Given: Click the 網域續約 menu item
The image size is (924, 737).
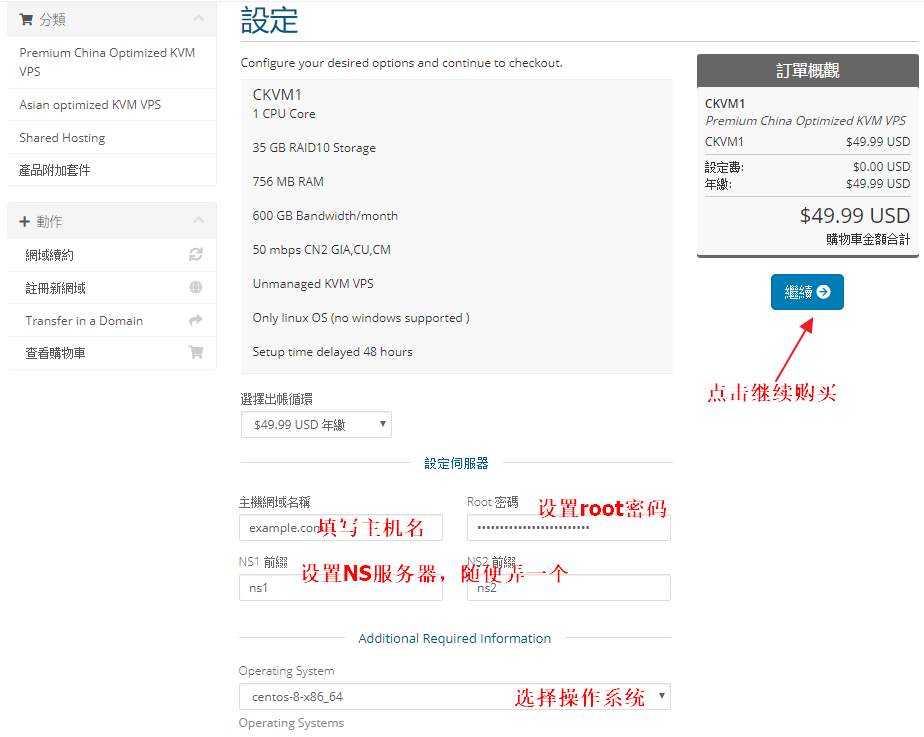Looking at the screenshot, I should (111, 255).
